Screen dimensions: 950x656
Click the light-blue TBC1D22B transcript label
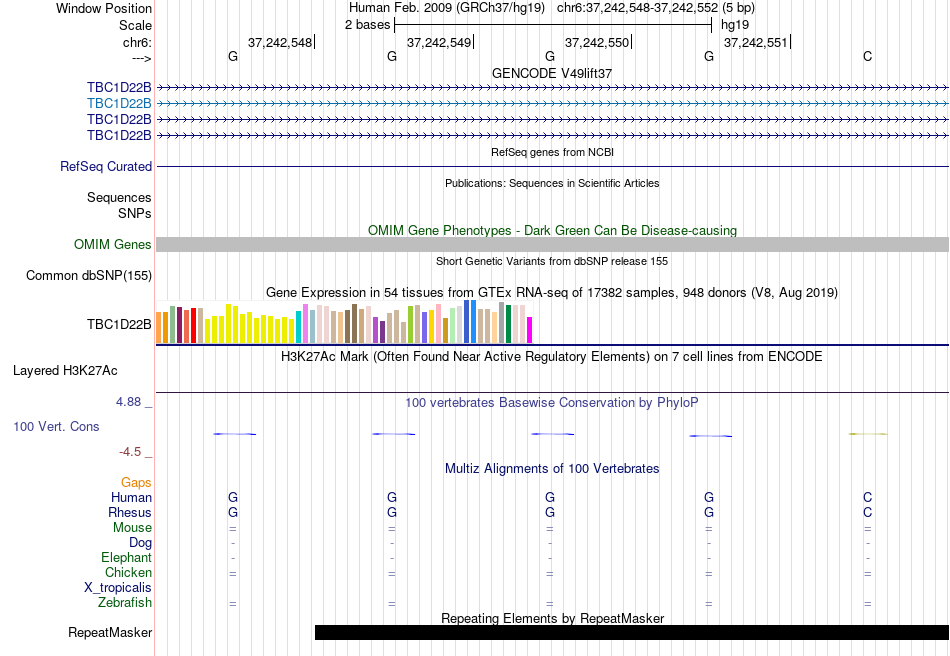pyautogui.click(x=119, y=104)
